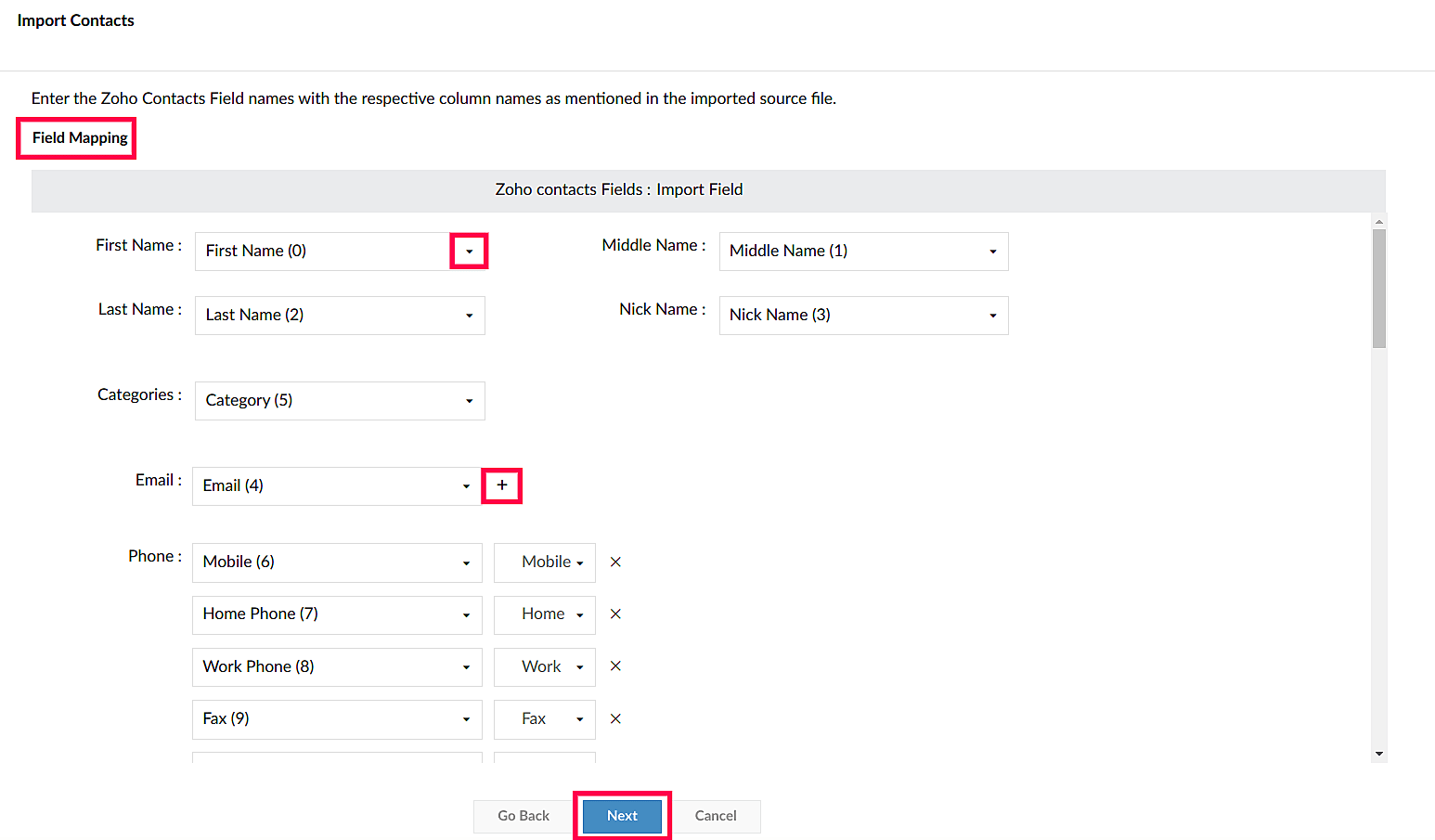Viewport: 1435px width, 840px height.
Task: Go Back to previous import step
Action: coord(524,816)
